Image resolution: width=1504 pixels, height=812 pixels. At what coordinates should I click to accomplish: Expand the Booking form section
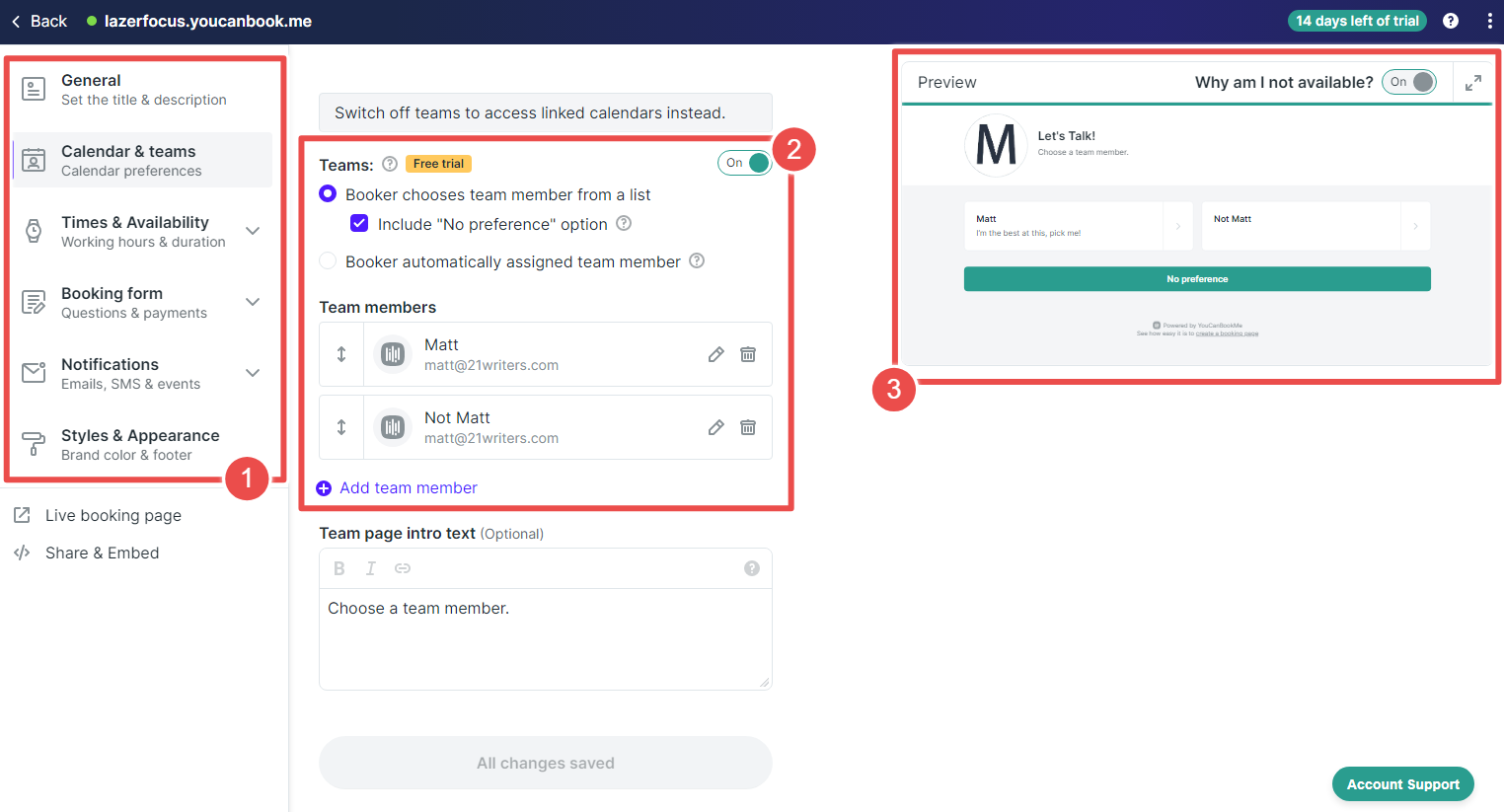253,302
